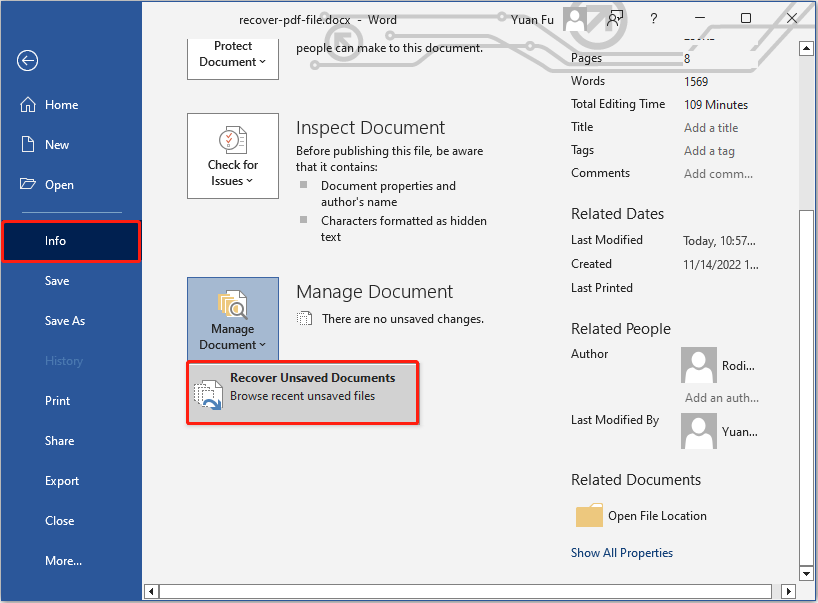The height and width of the screenshot is (603, 818).
Task: Click the Created date value 11/14/2022
Action: [721, 264]
